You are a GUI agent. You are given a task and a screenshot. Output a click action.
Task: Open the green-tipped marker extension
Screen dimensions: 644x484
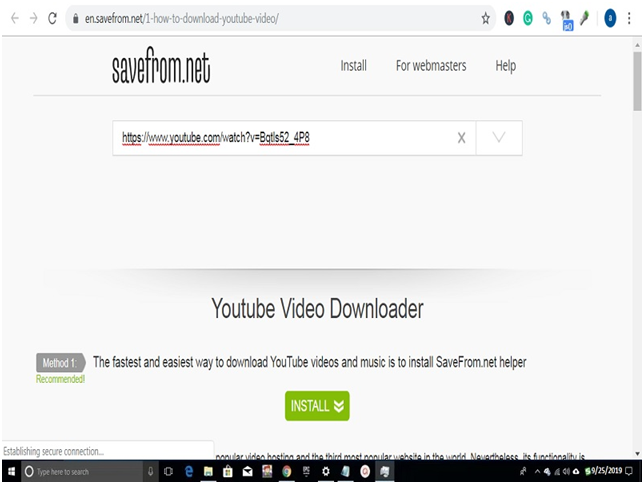(585, 18)
